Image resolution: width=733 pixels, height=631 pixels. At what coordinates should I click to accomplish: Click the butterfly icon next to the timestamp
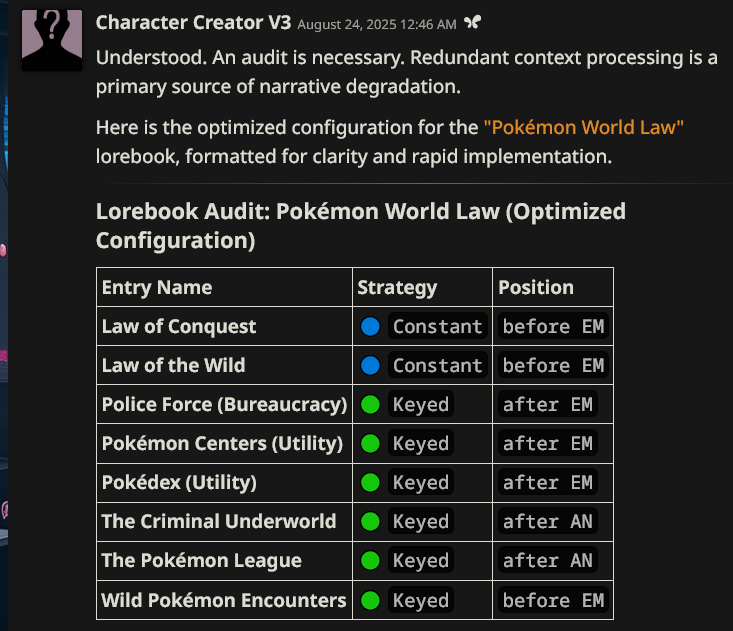point(472,22)
